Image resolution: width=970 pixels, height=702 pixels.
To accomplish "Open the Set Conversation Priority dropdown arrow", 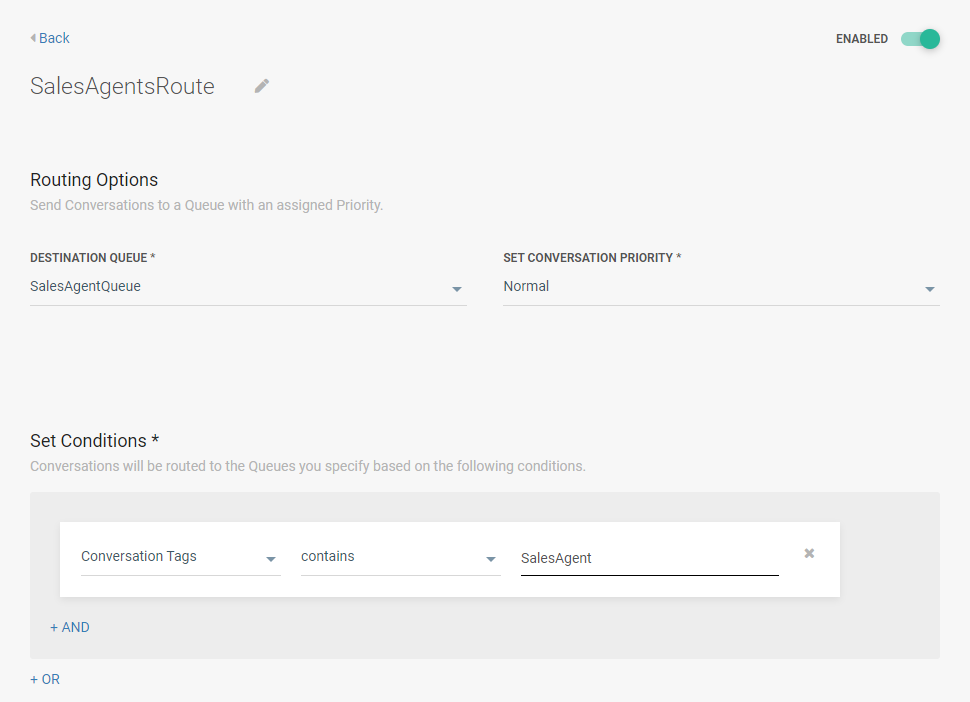I will coord(930,289).
